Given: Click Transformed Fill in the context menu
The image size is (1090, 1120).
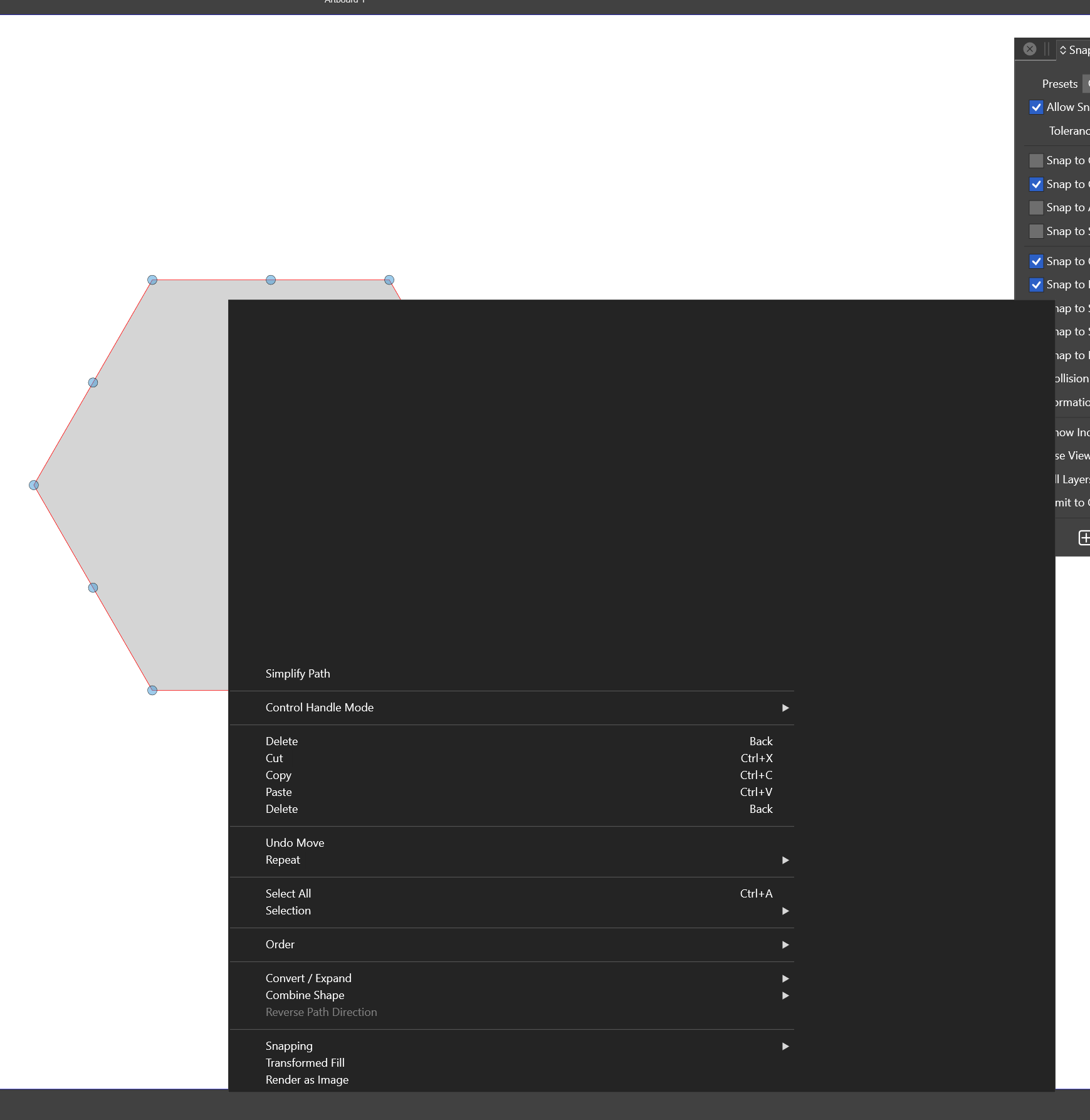Looking at the screenshot, I should (x=305, y=1063).
